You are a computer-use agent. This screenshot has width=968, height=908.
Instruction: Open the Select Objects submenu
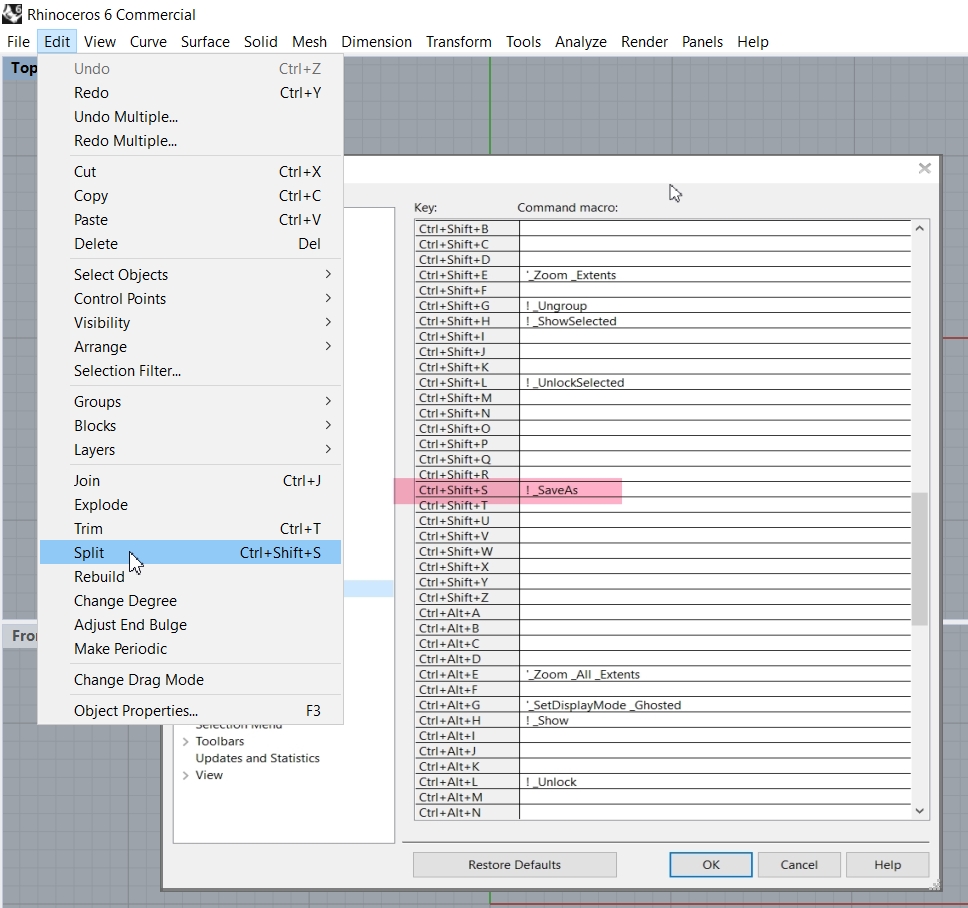click(121, 274)
